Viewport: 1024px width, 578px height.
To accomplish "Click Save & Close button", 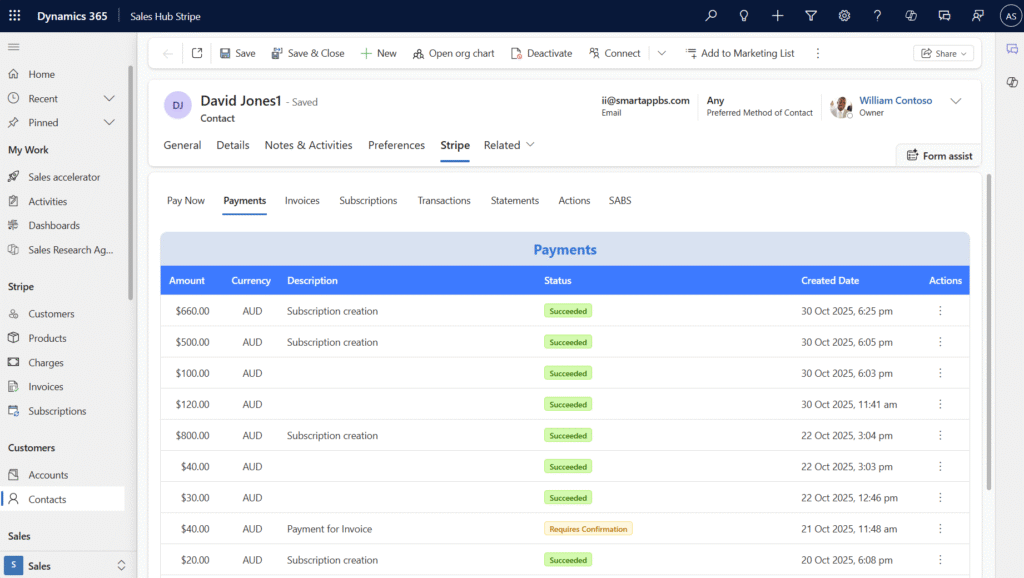I will [x=307, y=53].
